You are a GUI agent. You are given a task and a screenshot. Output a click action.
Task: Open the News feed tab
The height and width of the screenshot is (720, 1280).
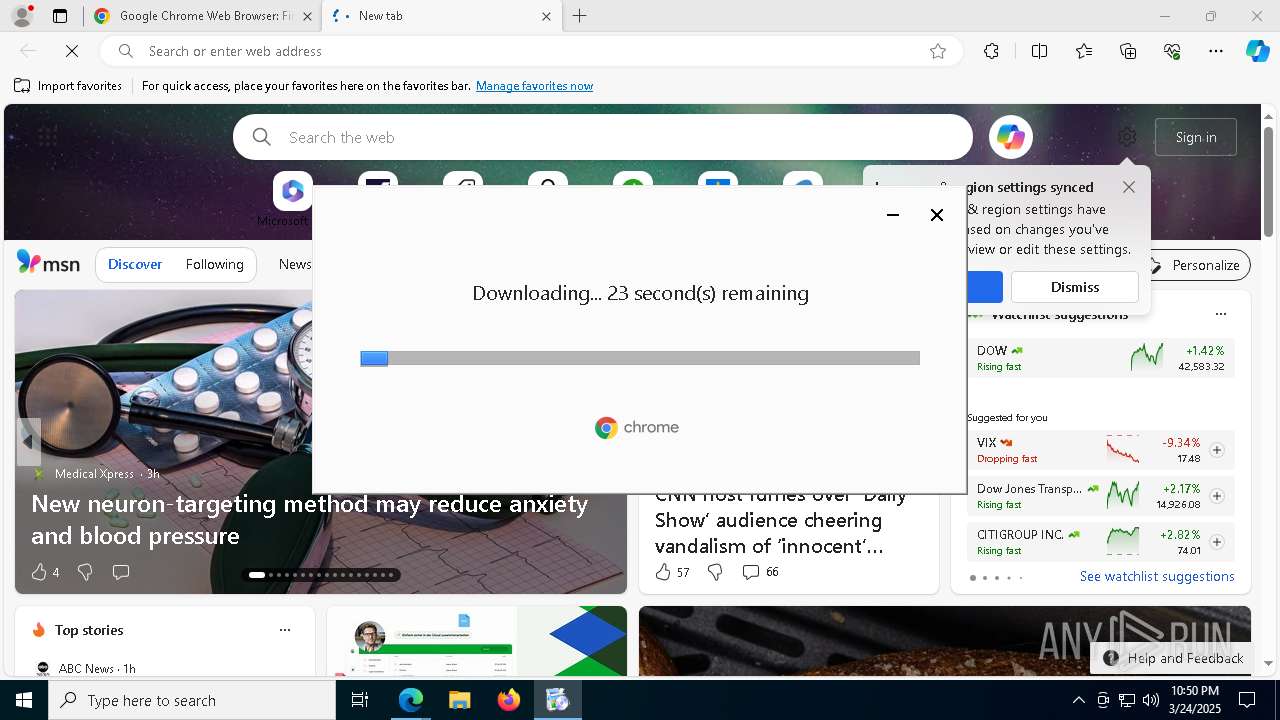[x=295, y=265]
